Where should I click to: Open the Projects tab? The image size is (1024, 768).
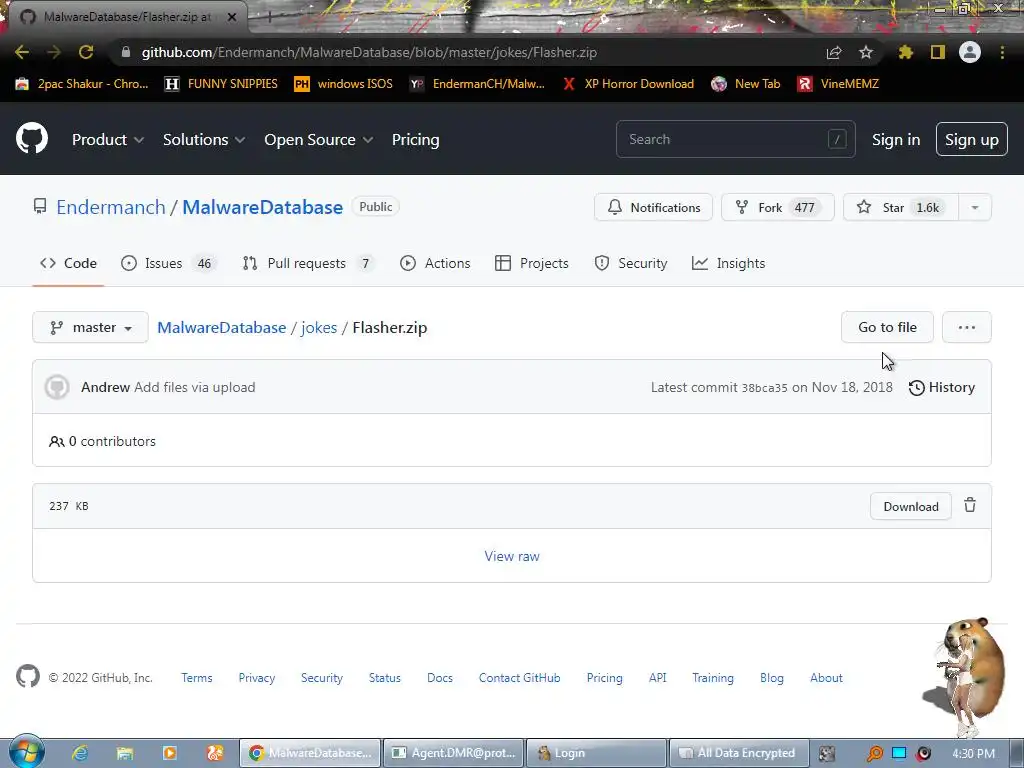pos(532,263)
